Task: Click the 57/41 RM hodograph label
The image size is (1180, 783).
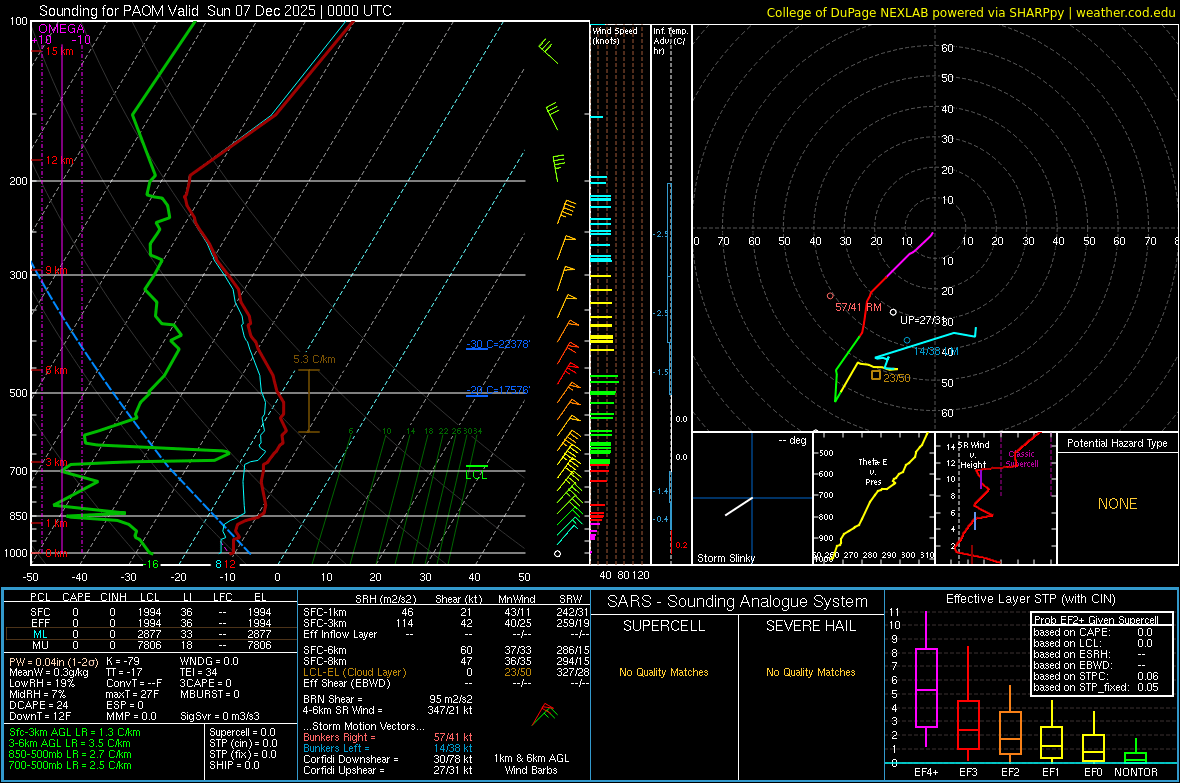Action: (858, 307)
